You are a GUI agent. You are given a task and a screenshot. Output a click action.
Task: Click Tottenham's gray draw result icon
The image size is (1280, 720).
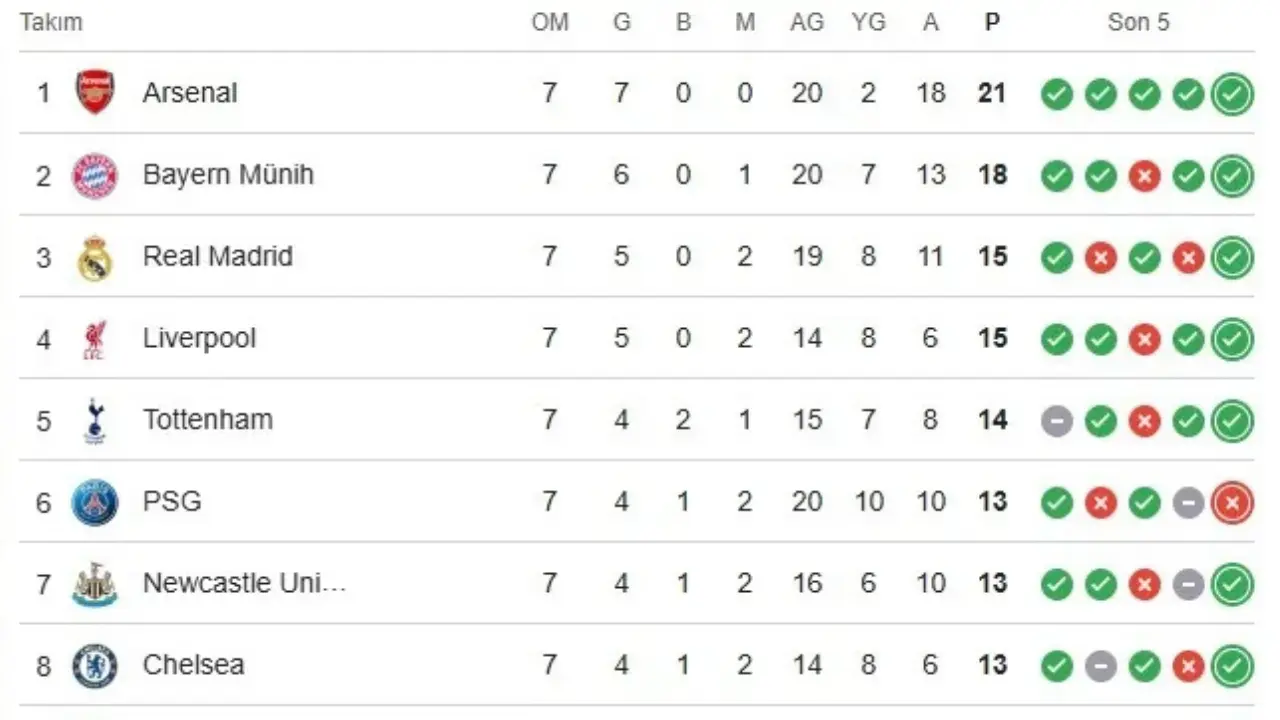click(x=1056, y=421)
